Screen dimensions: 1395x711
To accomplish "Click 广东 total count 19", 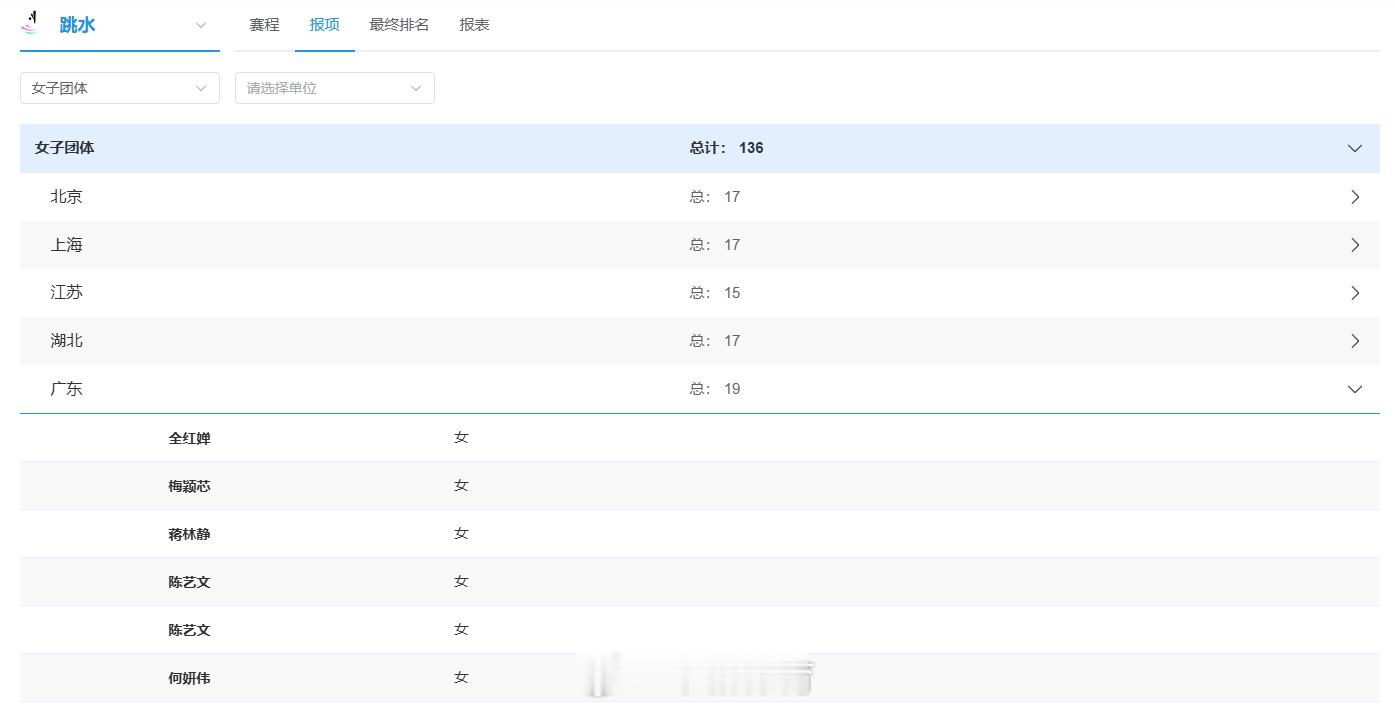I will (x=715, y=389).
